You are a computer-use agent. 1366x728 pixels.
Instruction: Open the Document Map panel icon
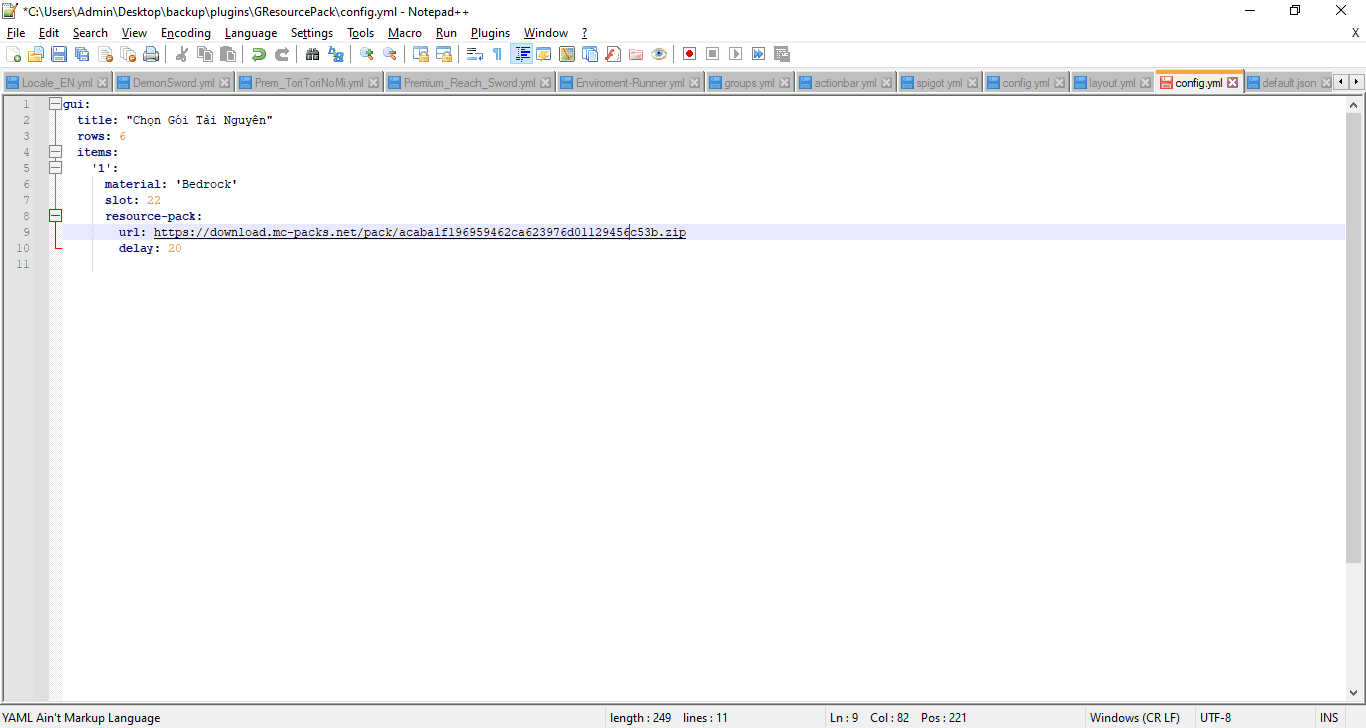click(x=567, y=54)
